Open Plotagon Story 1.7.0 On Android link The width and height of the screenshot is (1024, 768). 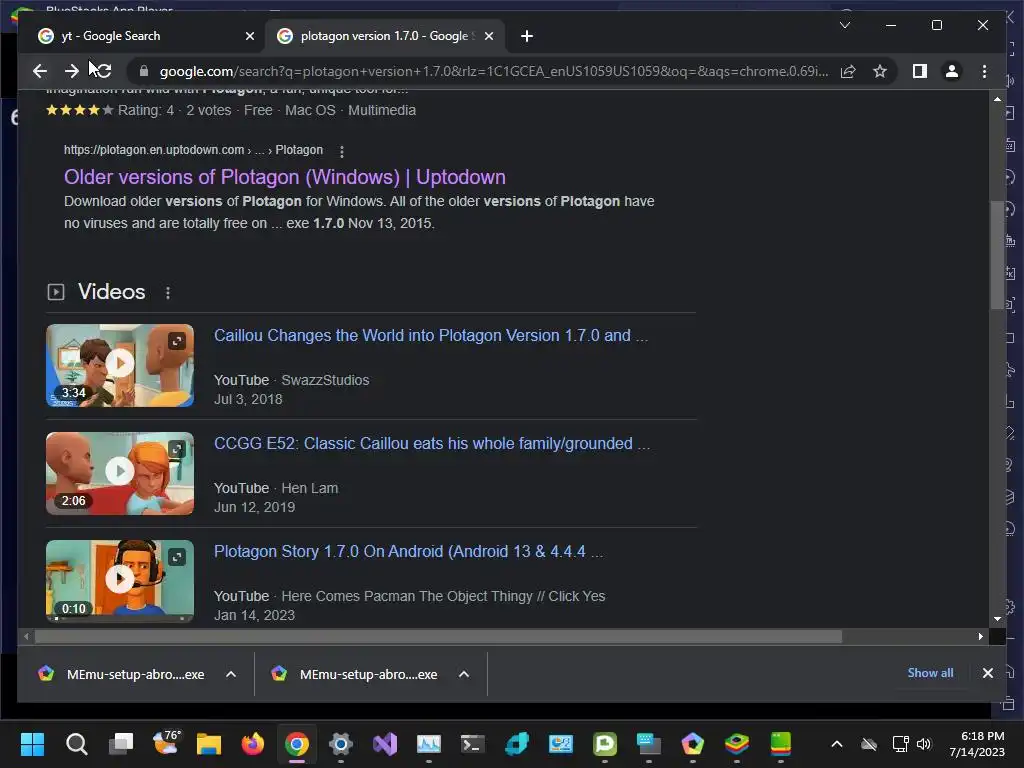pos(408,552)
